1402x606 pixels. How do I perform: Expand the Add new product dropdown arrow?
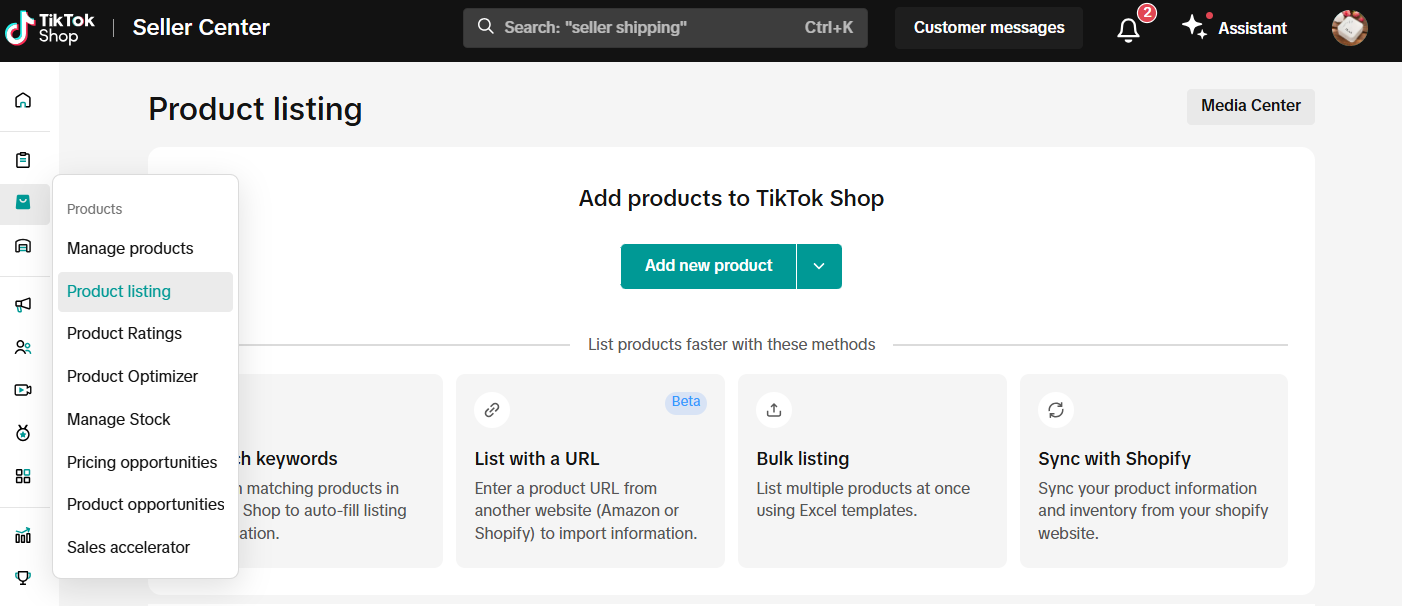tap(819, 266)
